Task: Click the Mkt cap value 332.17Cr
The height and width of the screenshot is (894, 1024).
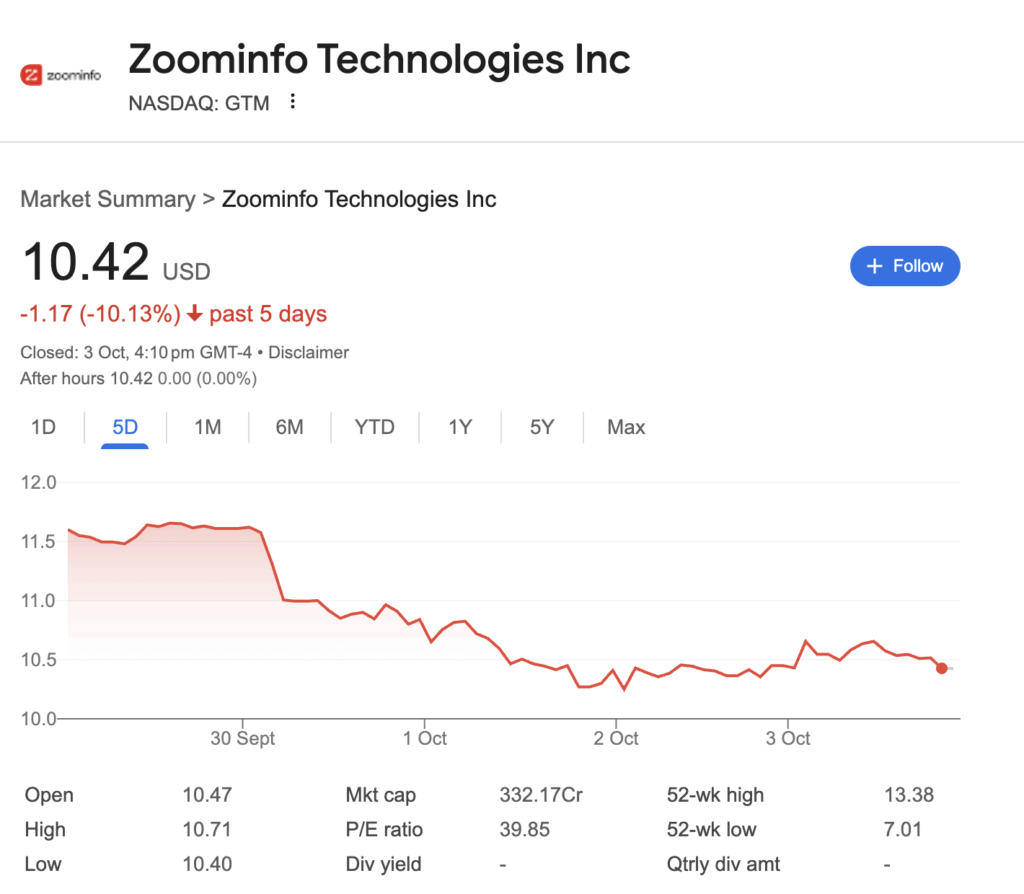Action: click(x=540, y=796)
